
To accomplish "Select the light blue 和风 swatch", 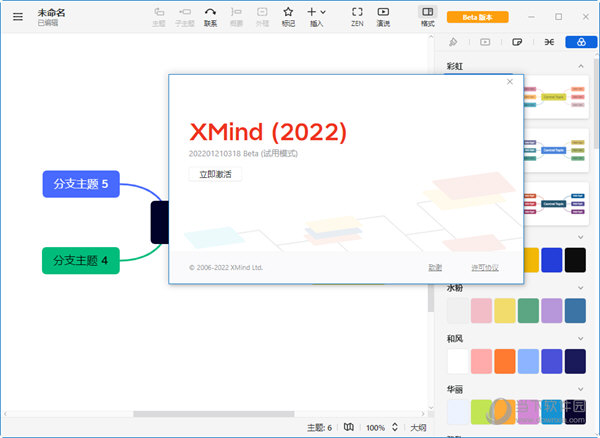I will (x=528, y=361).
